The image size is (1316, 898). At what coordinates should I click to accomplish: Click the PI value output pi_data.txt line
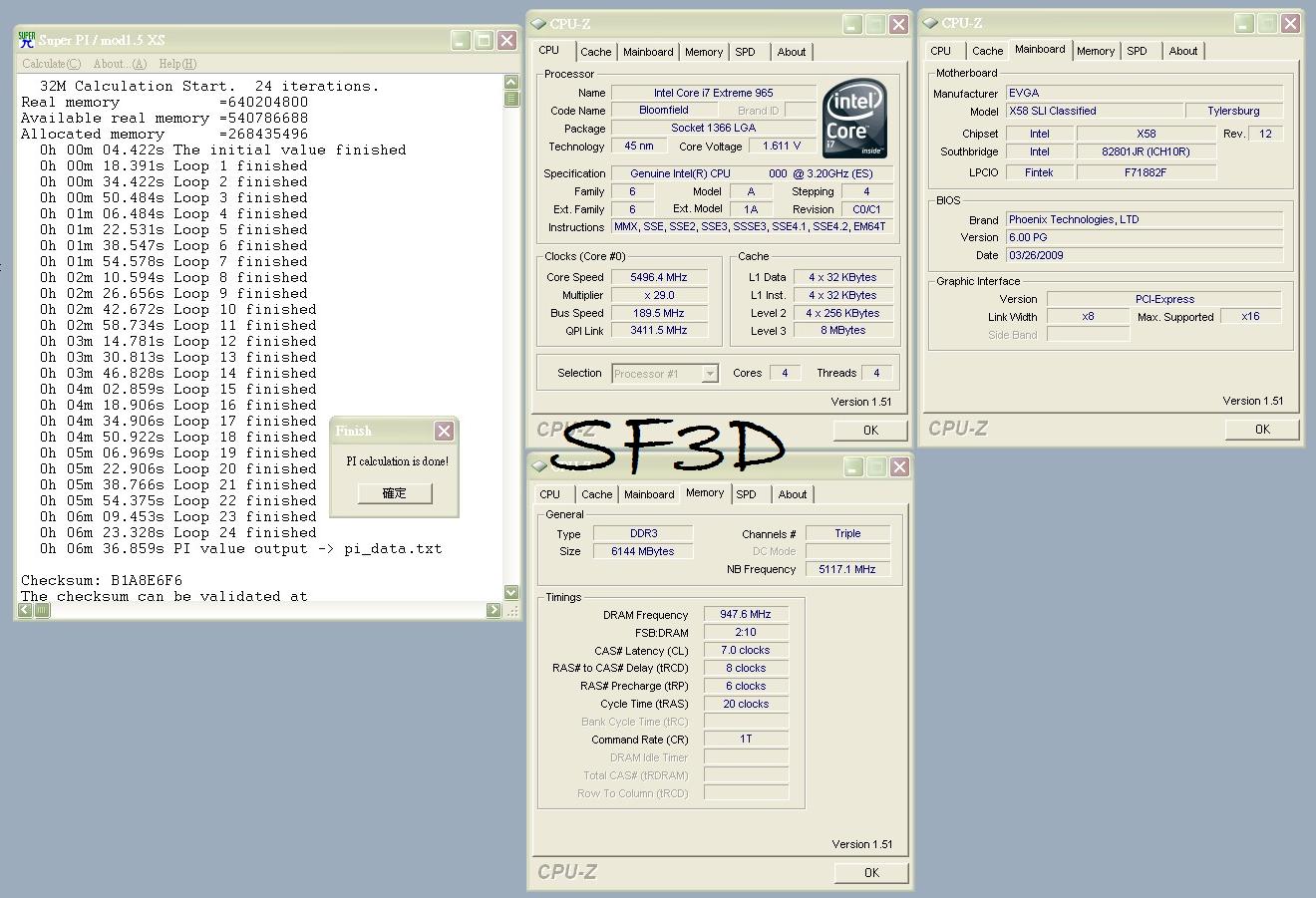tap(240, 548)
